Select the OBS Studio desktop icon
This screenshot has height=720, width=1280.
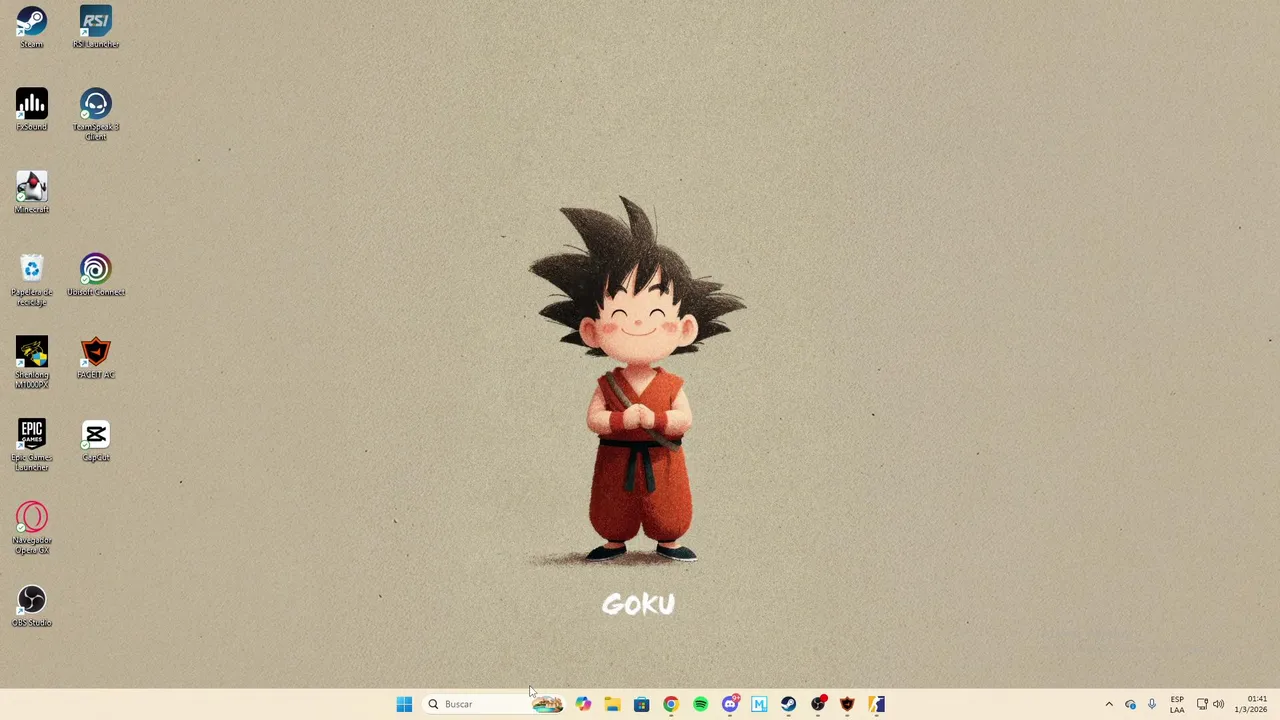31,606
